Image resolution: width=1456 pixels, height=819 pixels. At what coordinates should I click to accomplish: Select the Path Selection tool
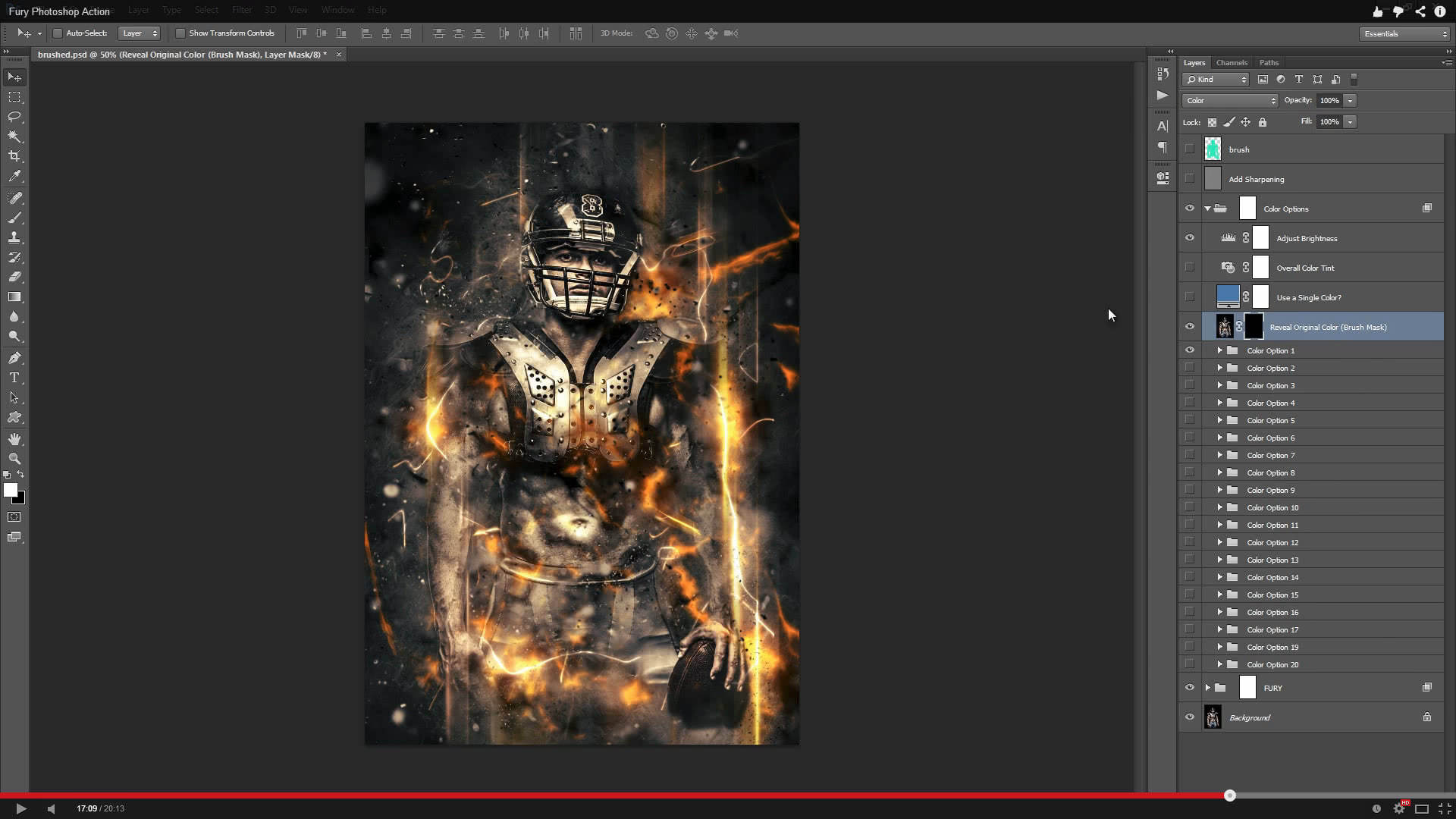point(14,397)
